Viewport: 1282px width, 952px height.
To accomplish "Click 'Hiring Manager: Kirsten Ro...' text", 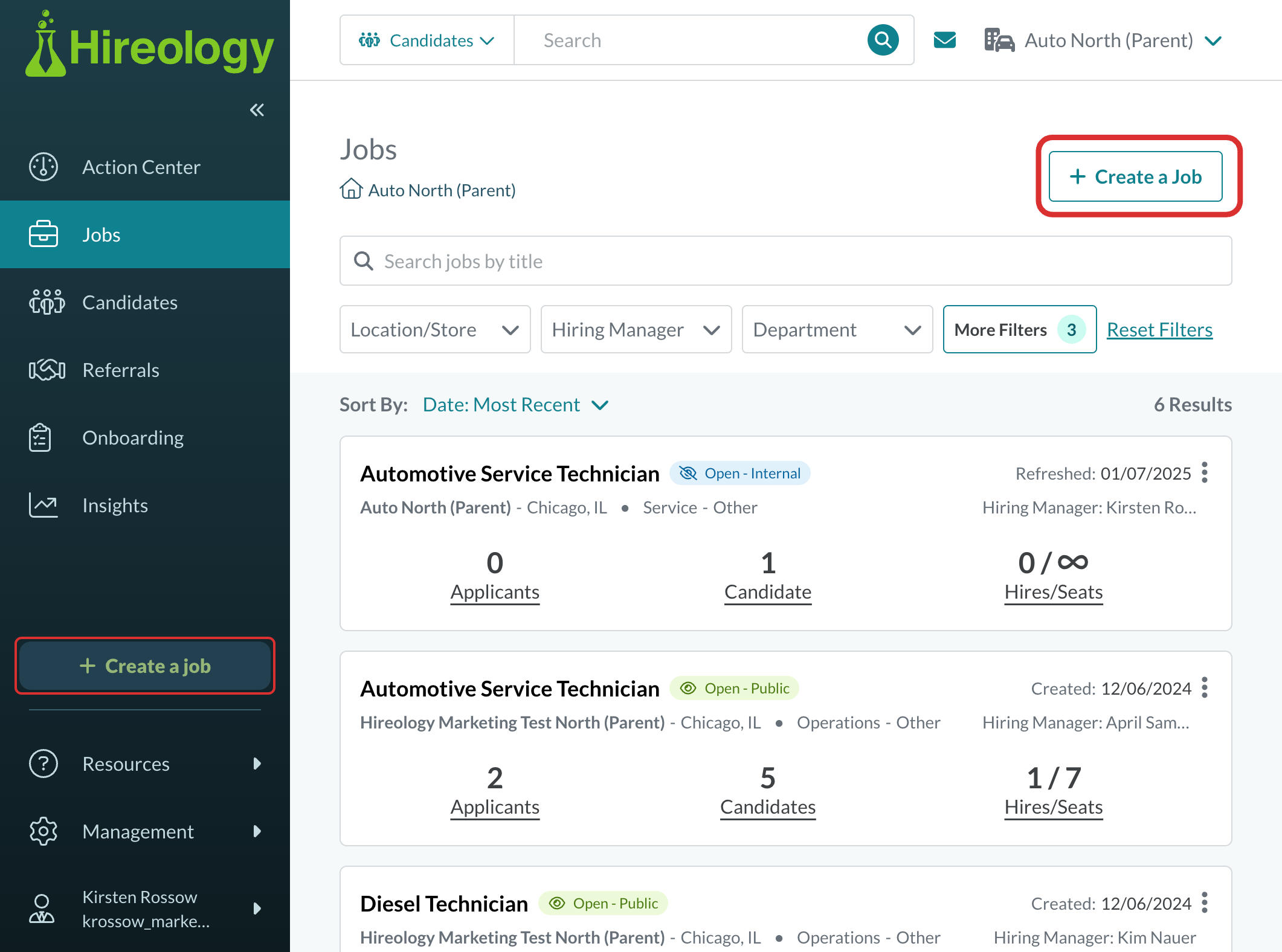I will [x=1089, y=507].
